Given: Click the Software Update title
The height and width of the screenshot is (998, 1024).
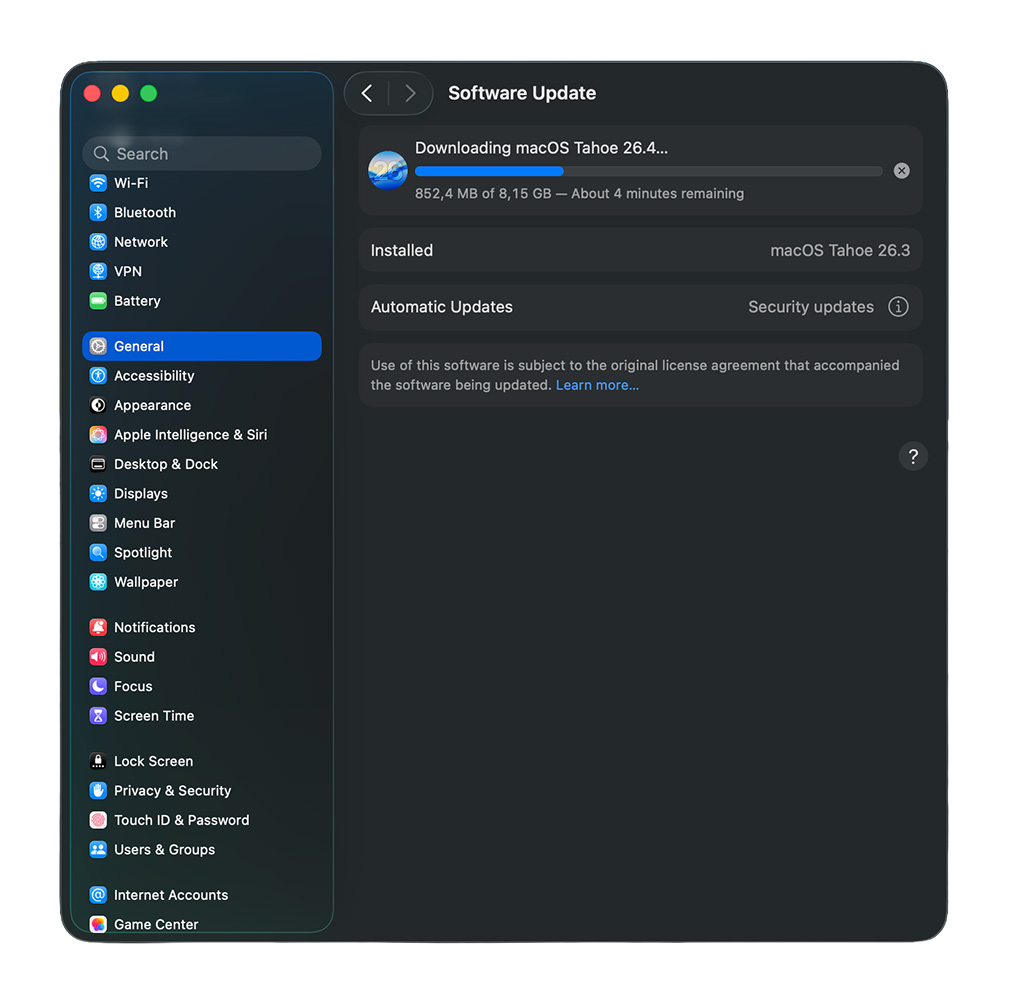Looking at the screenshot, I should point(522,93).
